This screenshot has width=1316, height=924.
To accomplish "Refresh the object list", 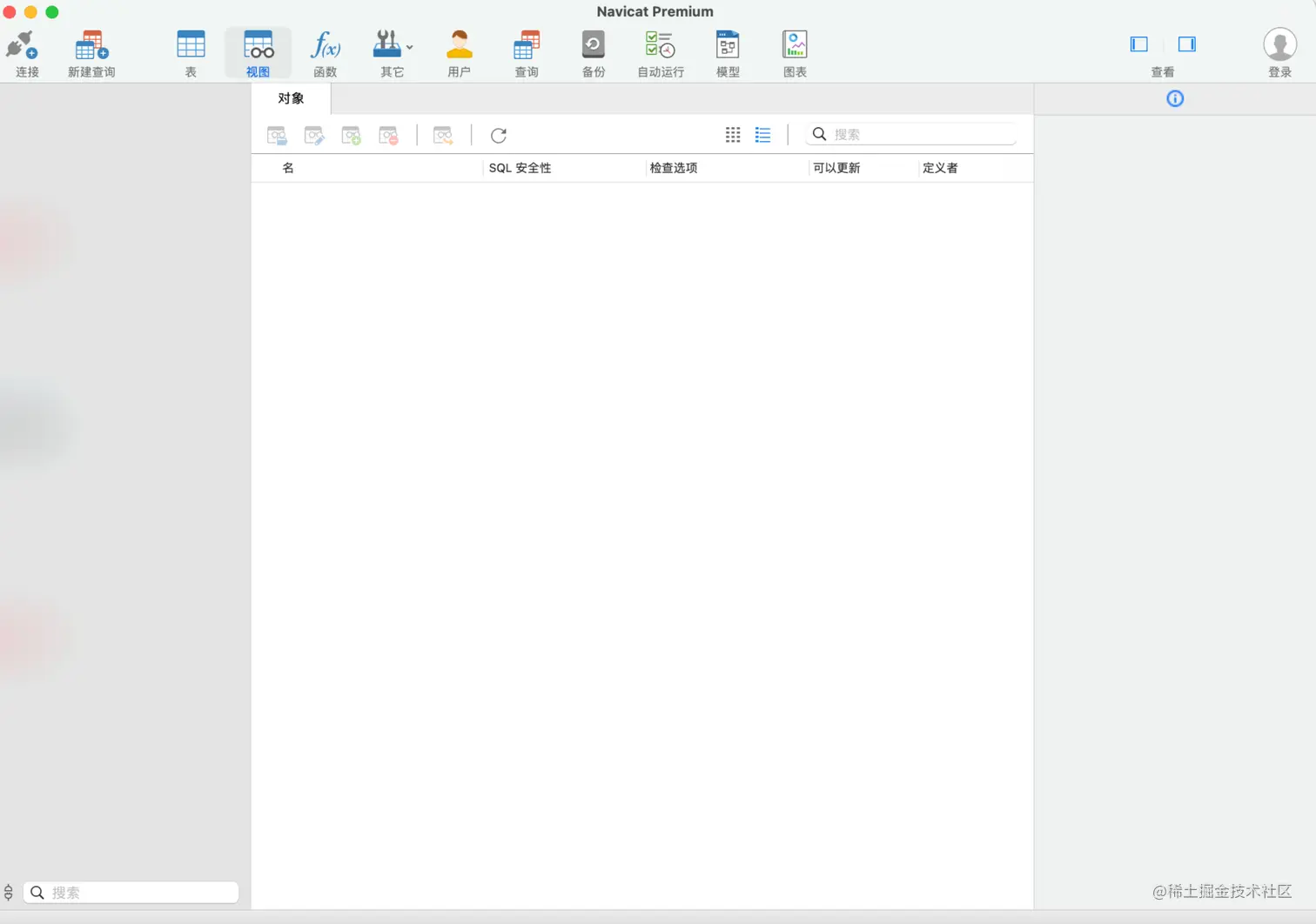I will coord(499,135).
